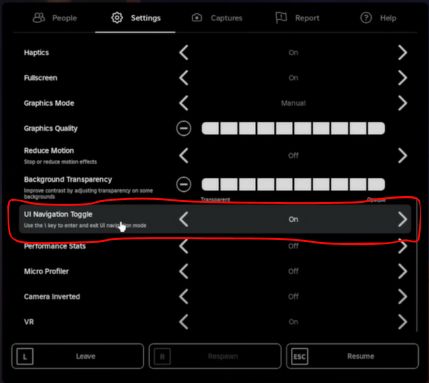Click the Graphics Mode 'Manual' value
The image size is (429, 383).
click(x=293, y=103)
